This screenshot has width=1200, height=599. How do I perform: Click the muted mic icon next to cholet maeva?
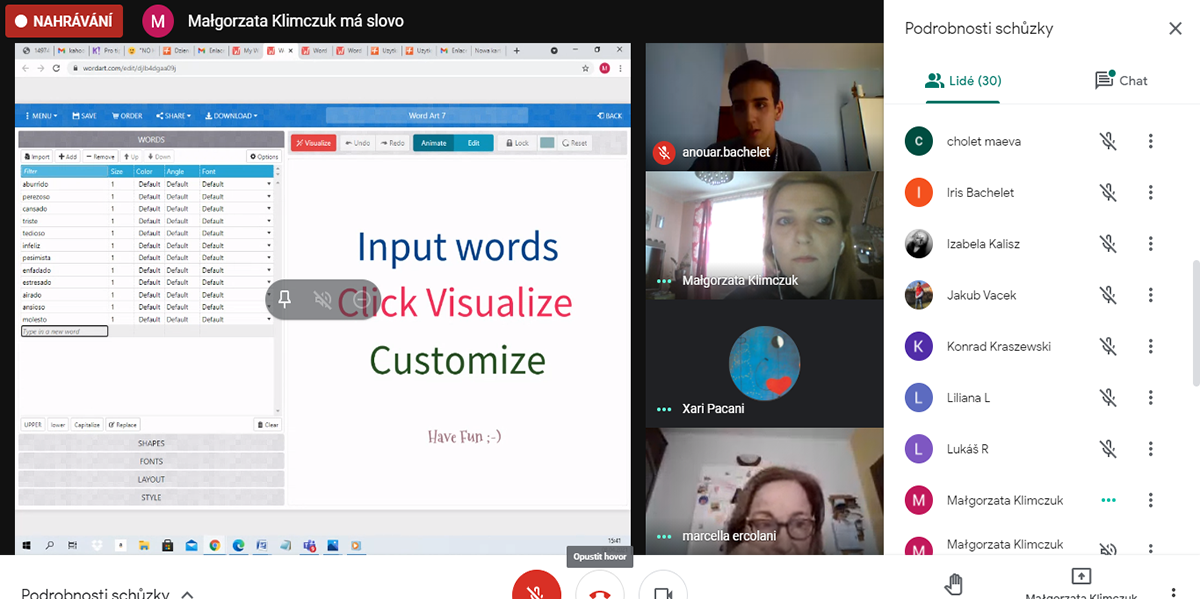pos(1108,141)
